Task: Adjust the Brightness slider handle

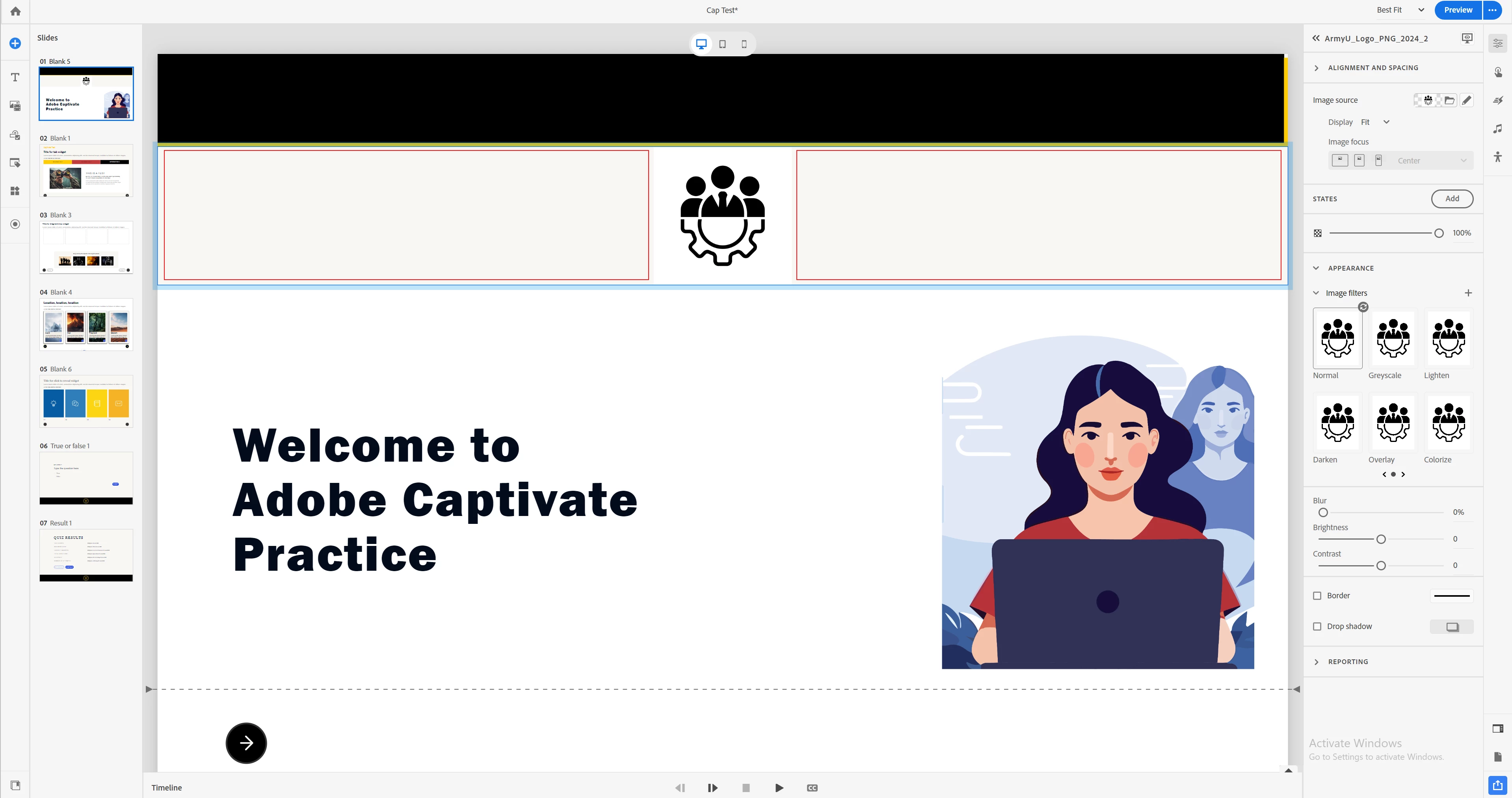Action: point(1381,539)
